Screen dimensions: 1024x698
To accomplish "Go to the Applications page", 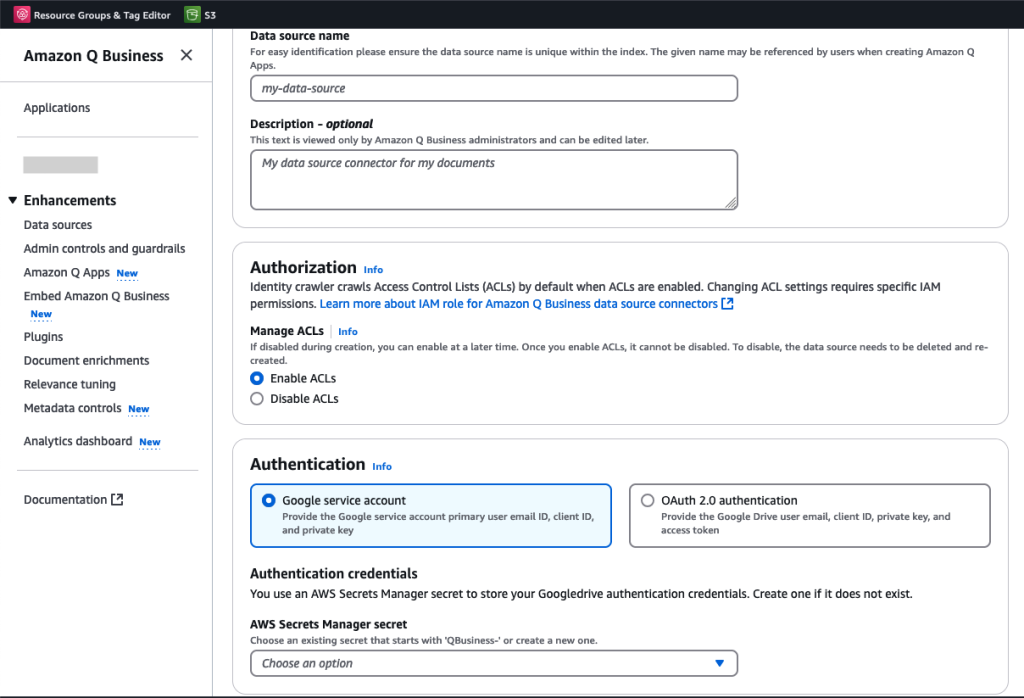I will pos(56,107).
